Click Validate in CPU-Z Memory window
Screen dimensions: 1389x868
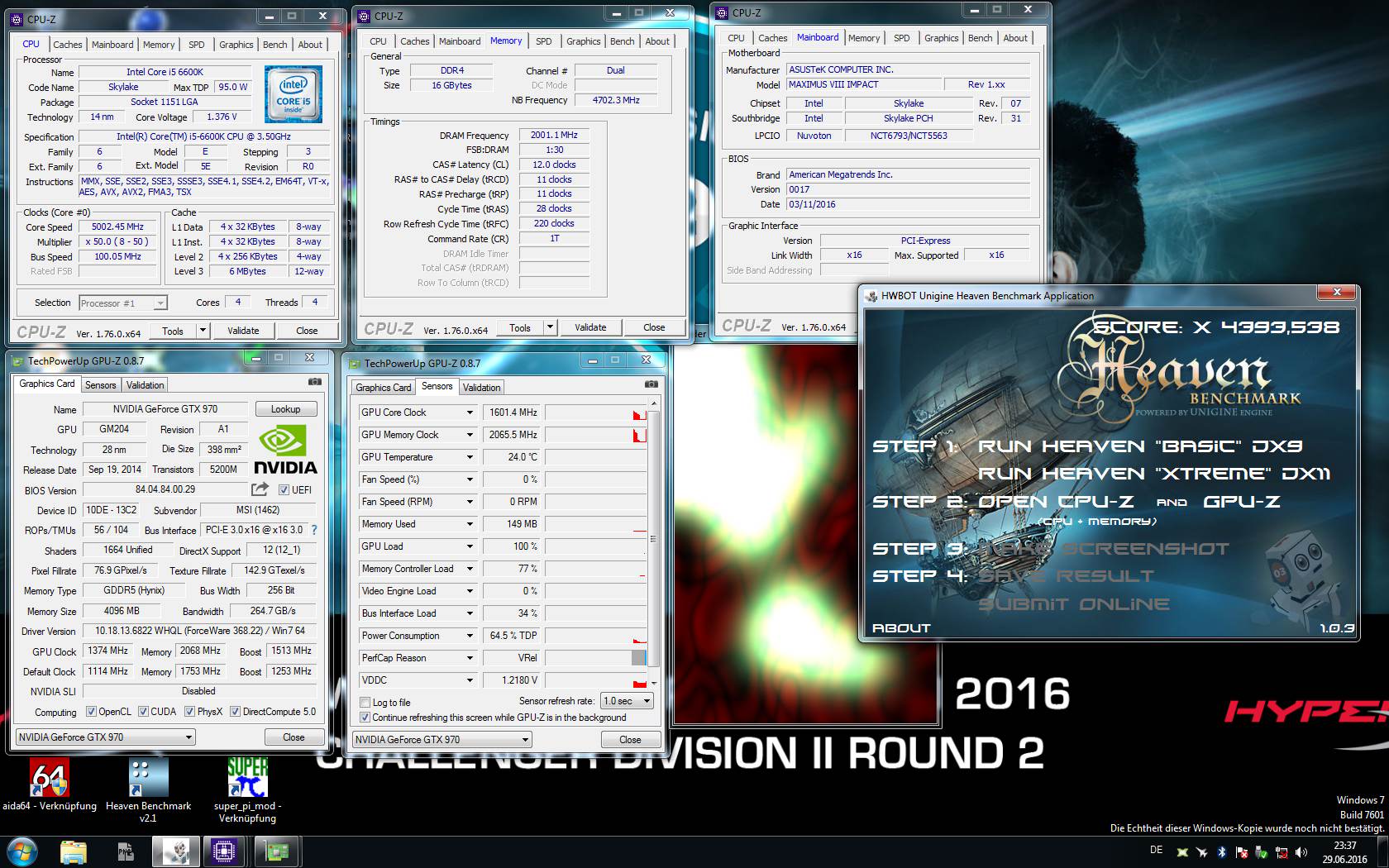point(590,327)
